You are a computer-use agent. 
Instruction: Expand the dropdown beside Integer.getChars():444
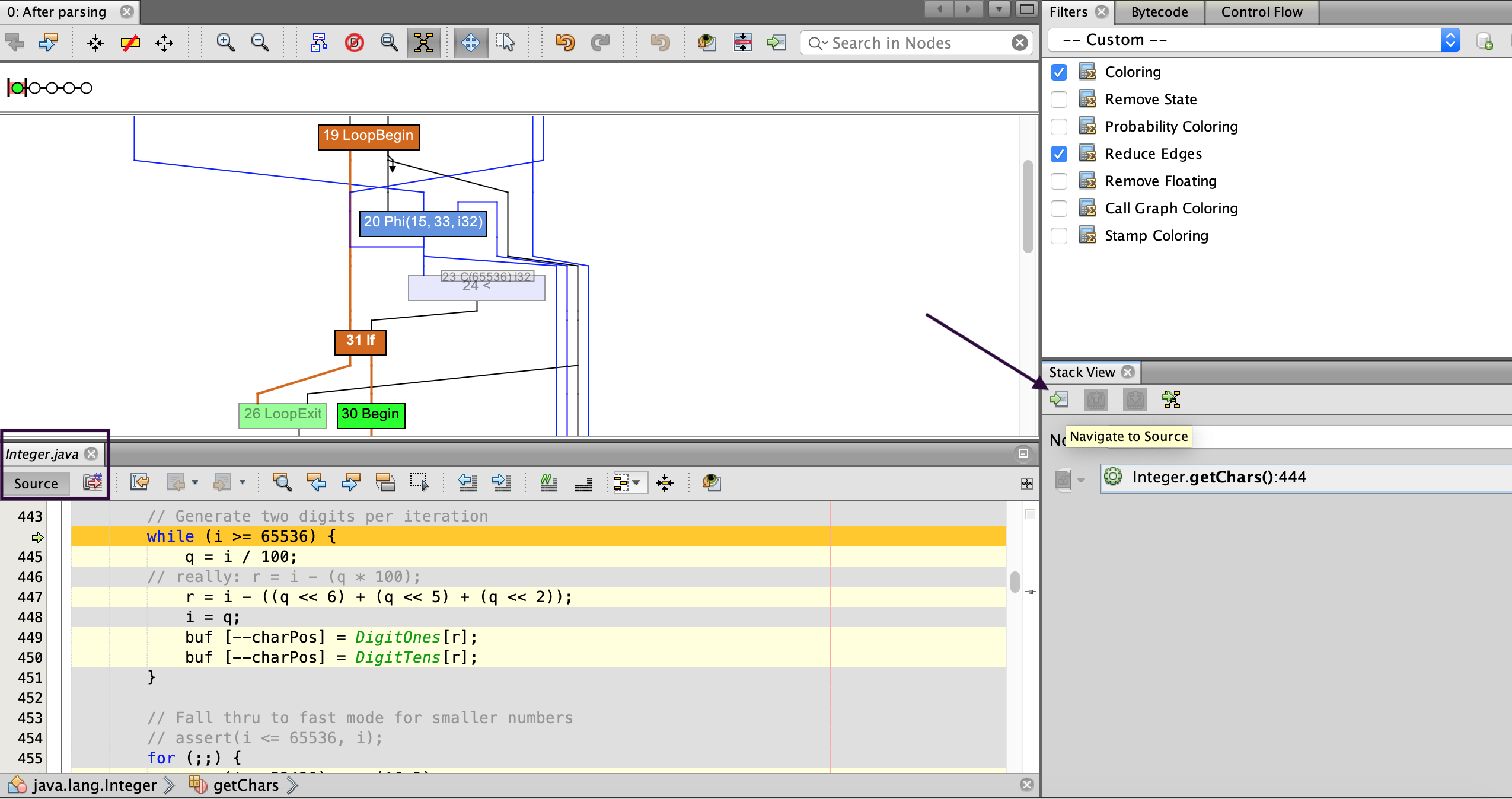tap(1081, 480)
